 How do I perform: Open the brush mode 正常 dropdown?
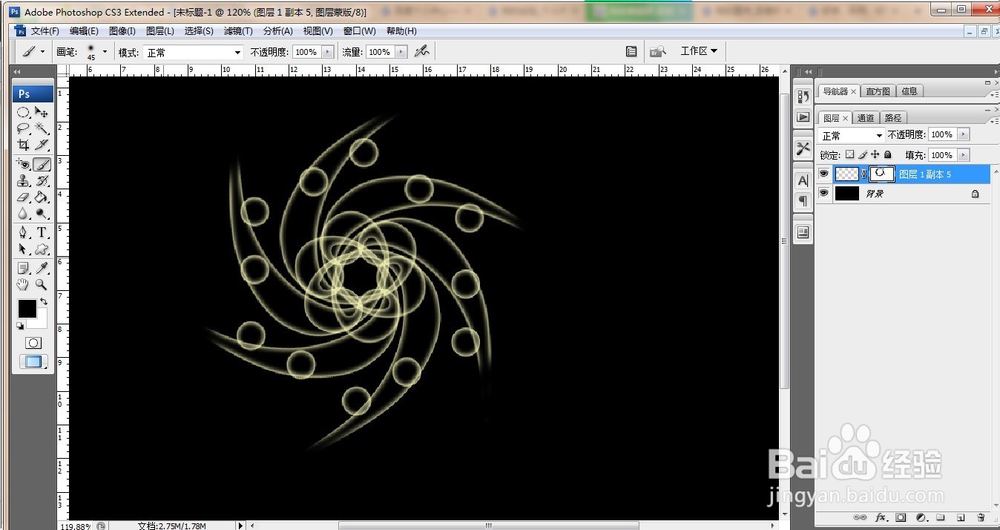point(193,52)
